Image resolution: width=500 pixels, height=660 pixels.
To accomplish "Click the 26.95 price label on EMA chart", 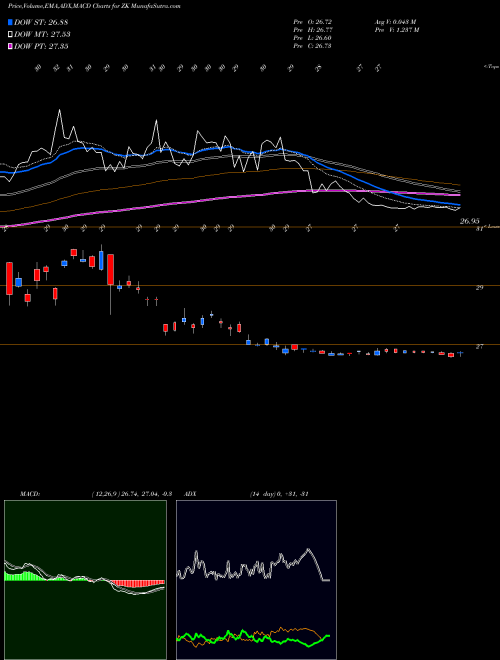I will [469, 221].
